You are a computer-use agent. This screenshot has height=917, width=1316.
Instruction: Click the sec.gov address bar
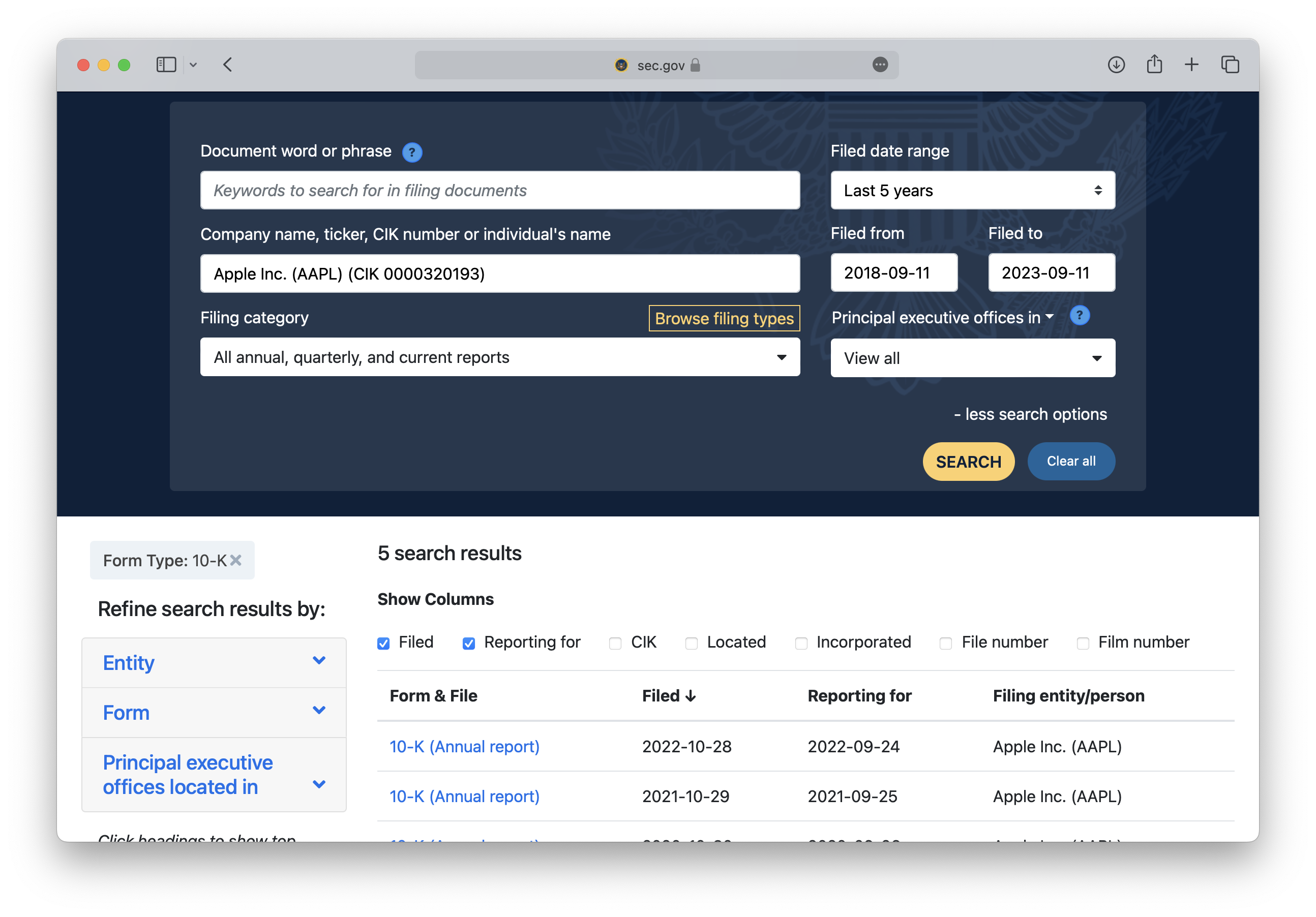click(656, 65)
